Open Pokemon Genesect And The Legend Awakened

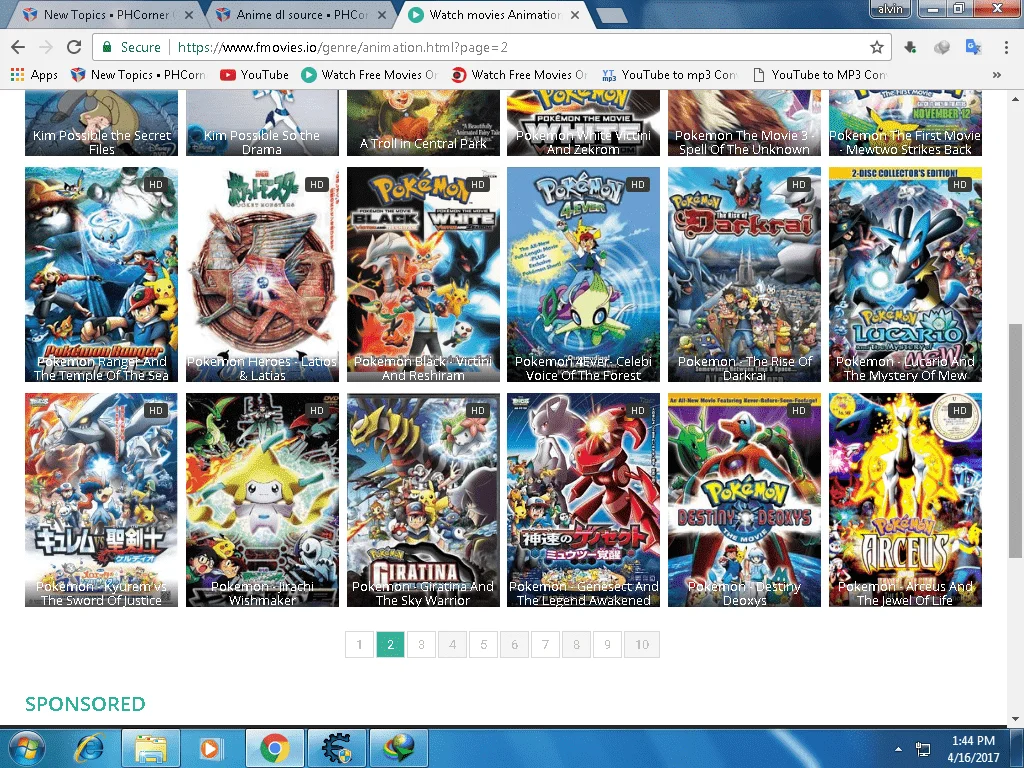[x=583, y=500]
